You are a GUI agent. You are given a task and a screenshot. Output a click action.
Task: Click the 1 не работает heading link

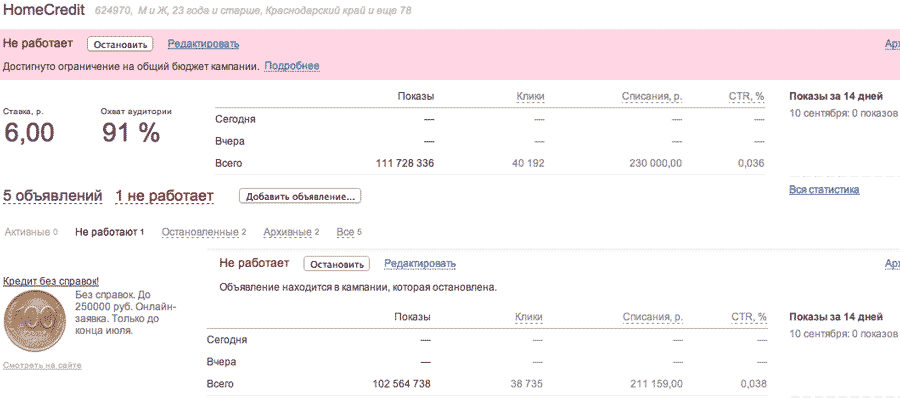tap(164, 196)
